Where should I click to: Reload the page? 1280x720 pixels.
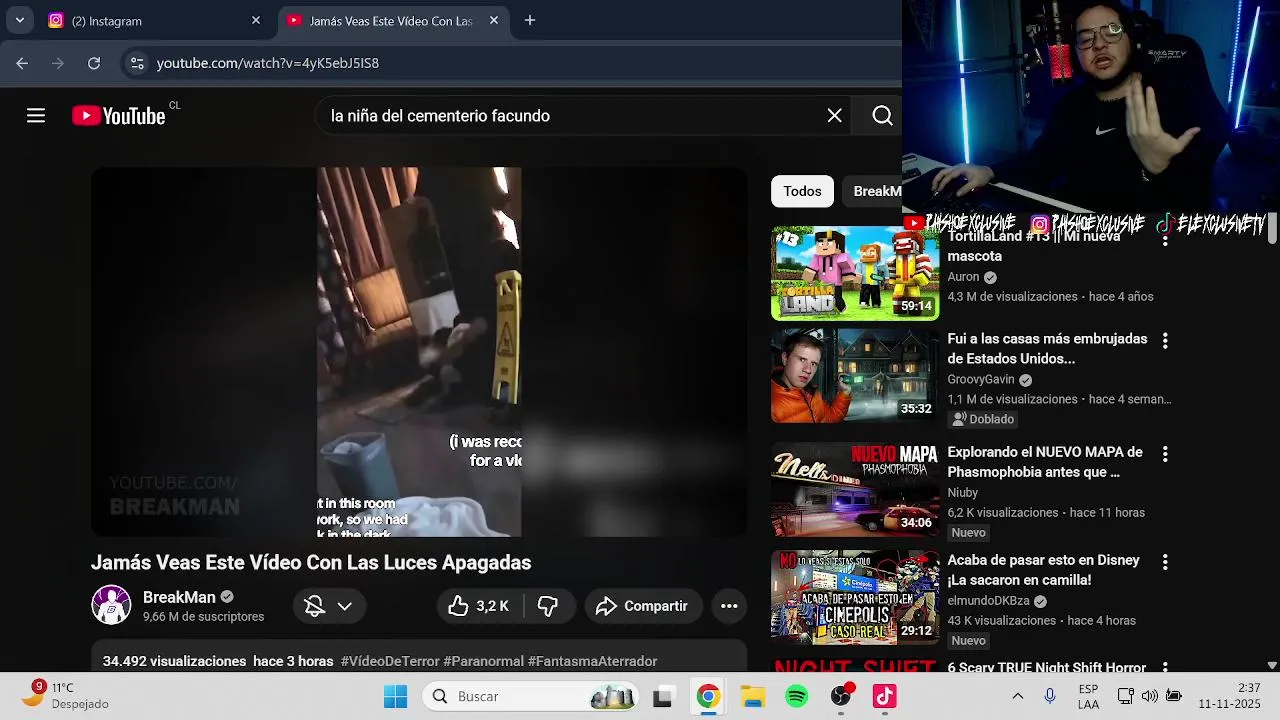coord(94,63)
